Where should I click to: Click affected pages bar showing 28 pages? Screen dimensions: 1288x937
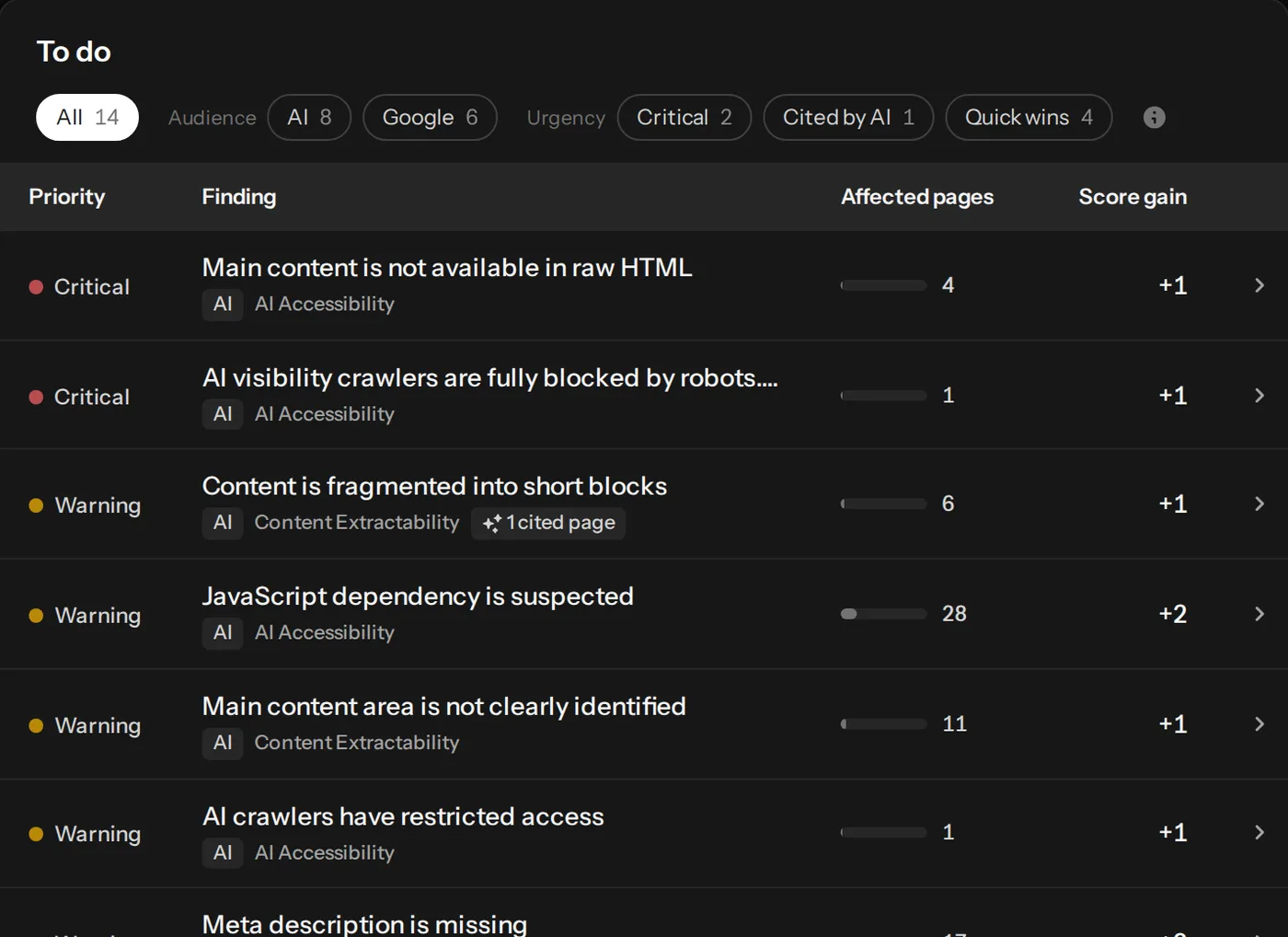883,614
